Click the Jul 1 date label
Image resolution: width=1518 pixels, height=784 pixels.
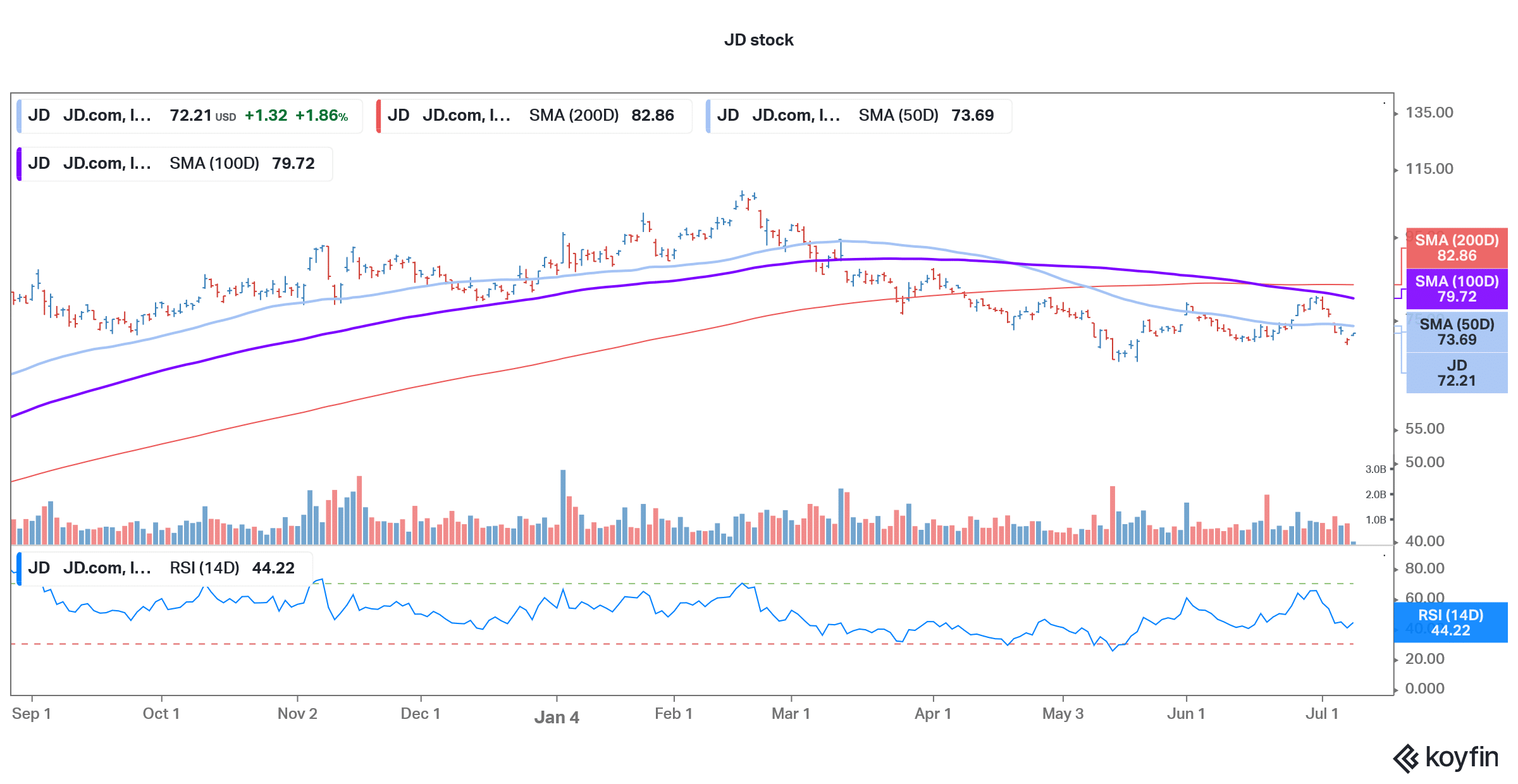coord(1322,714)
